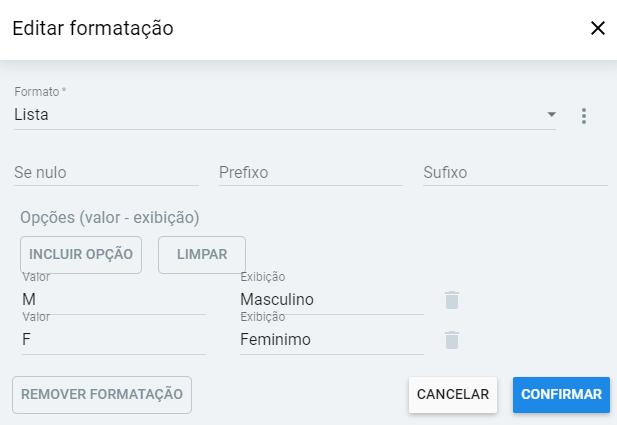Screen dimensions: 617x425
Task: Cancel the formatting changes
Action: tap(452, 394)
